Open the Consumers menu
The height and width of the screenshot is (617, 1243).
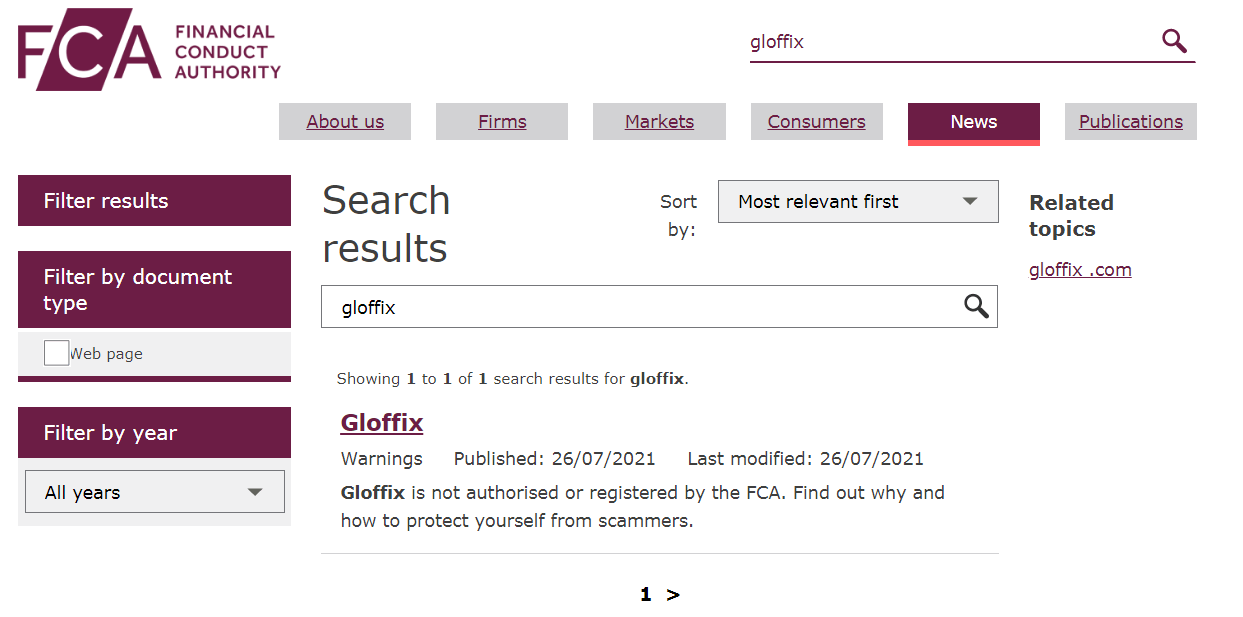pos(817,122)
